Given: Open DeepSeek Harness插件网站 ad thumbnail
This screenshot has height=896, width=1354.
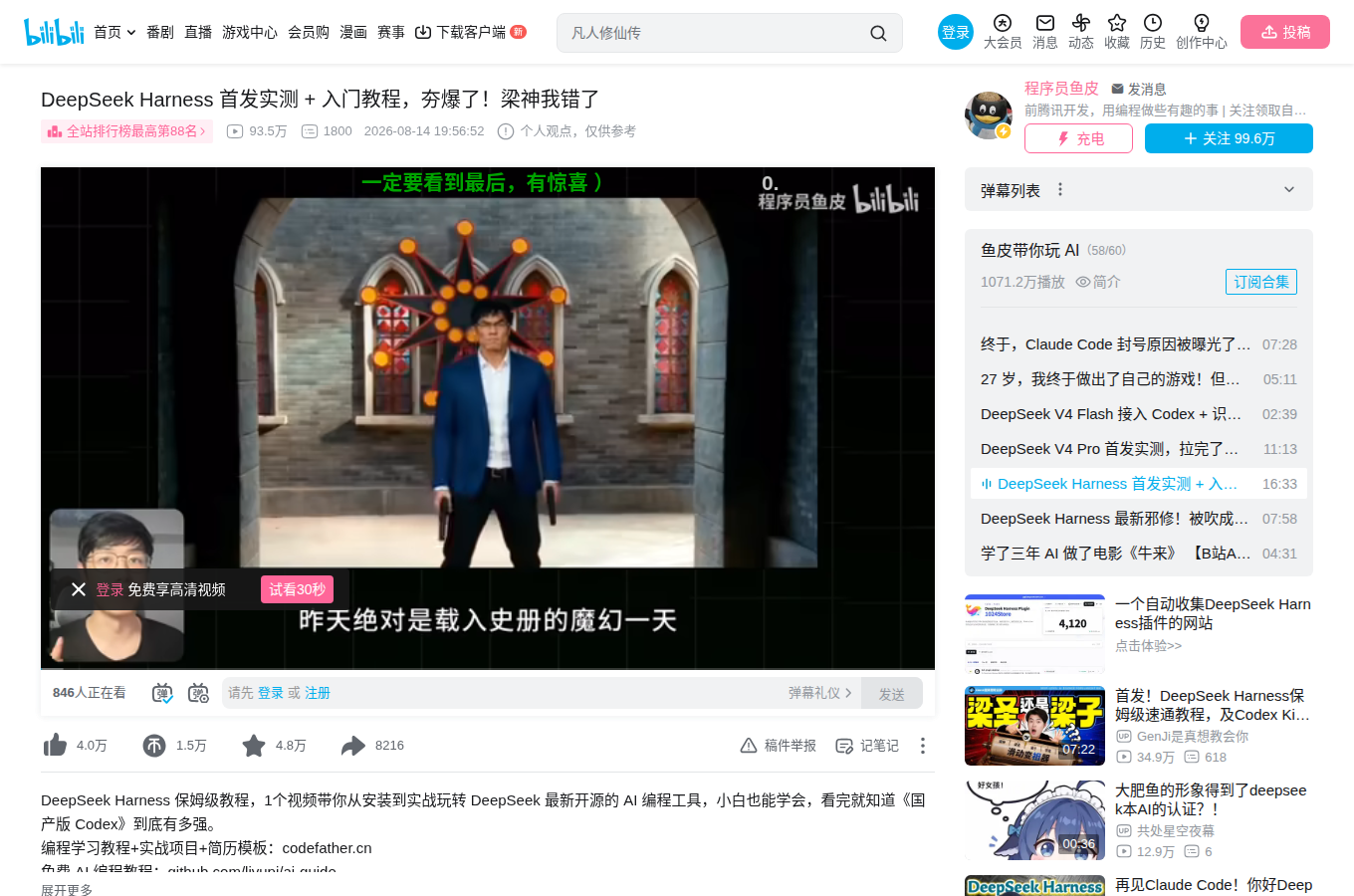Looking at the screenshot, I should (x=1034, y=634).
